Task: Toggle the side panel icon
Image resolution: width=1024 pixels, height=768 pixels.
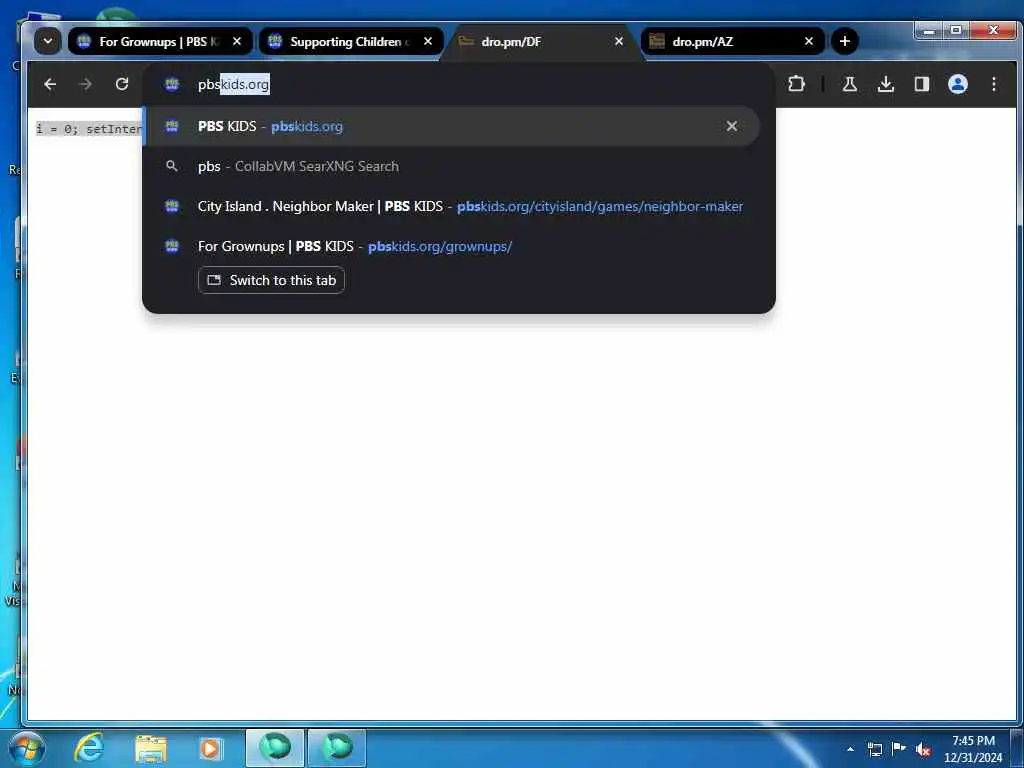Action: 921,84
